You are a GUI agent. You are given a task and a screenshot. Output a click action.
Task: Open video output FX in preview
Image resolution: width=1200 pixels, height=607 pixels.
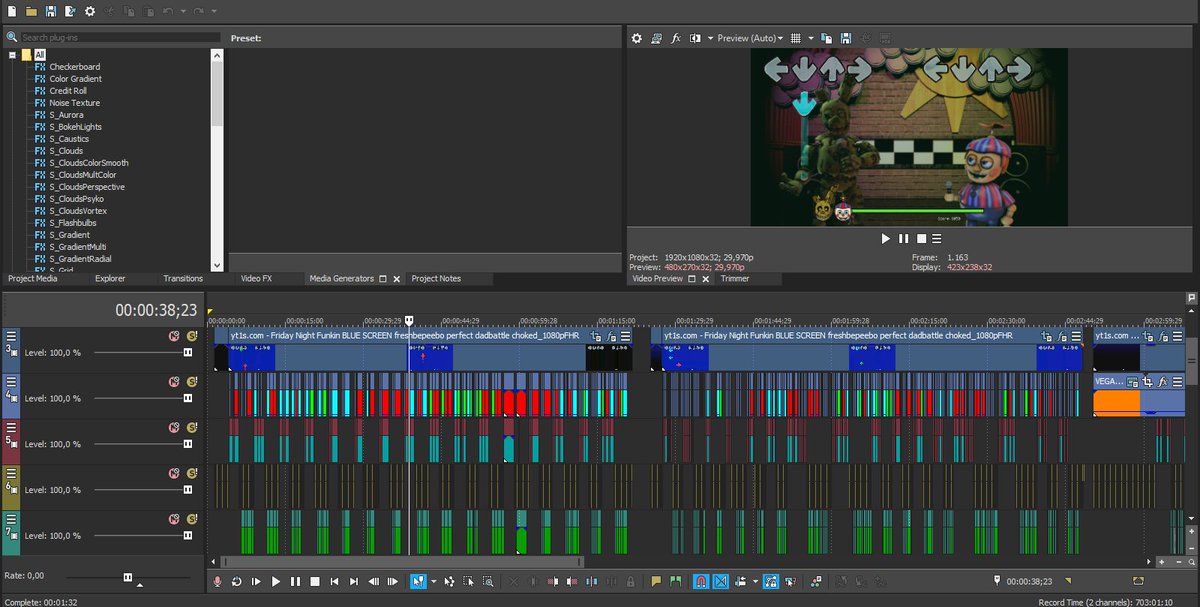pos(676,38)
